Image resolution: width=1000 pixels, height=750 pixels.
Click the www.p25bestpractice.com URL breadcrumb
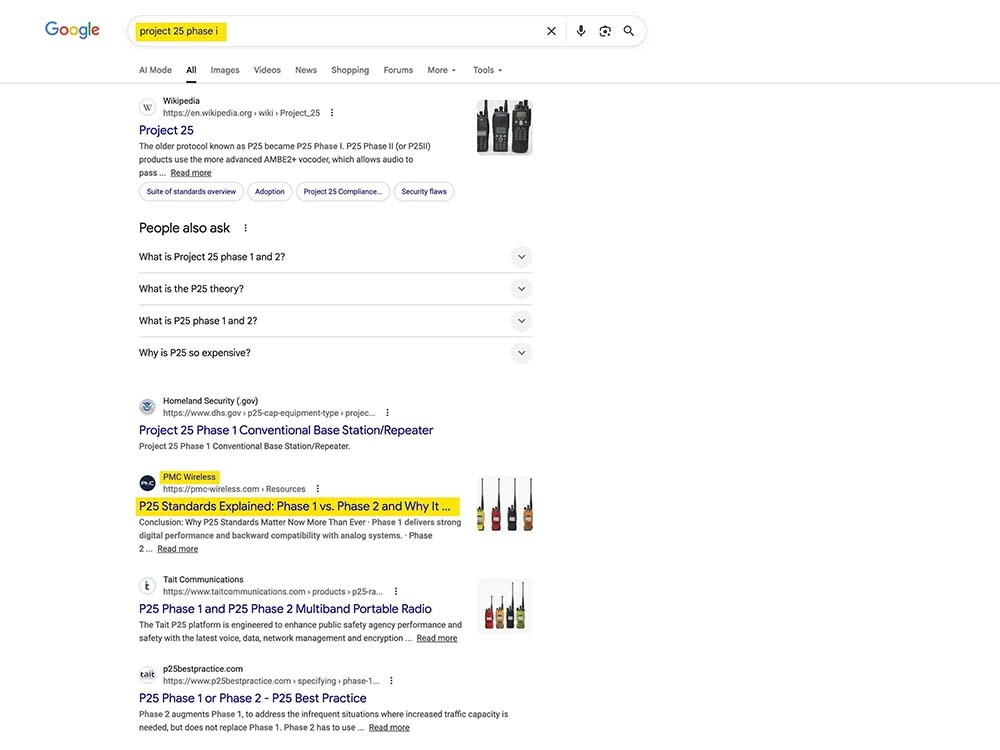tap(271, 680)
